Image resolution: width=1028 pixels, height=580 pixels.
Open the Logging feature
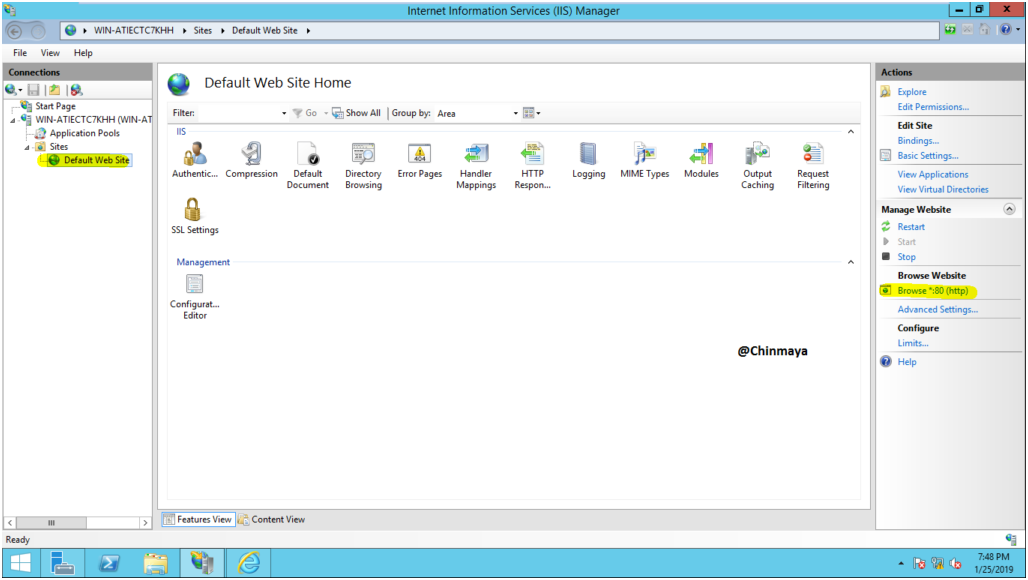588,160
